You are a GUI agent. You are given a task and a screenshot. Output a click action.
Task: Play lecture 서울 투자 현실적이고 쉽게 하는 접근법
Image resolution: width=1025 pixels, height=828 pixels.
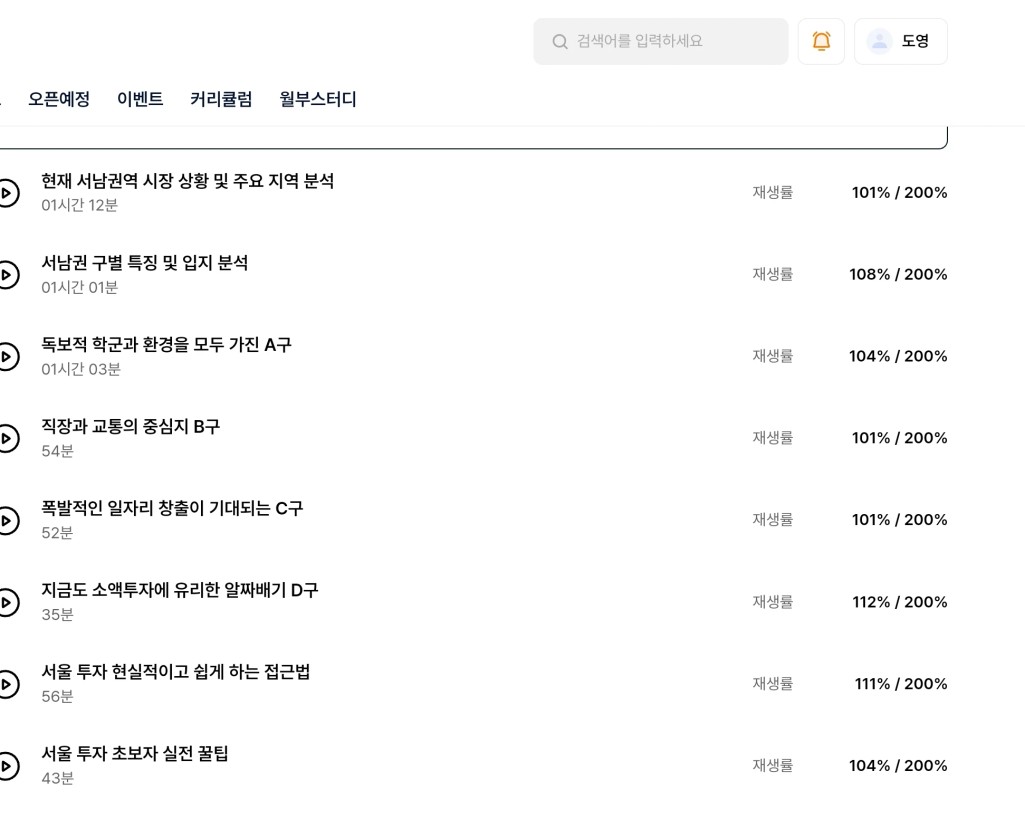pyautogui.click(x=8, y=684)
